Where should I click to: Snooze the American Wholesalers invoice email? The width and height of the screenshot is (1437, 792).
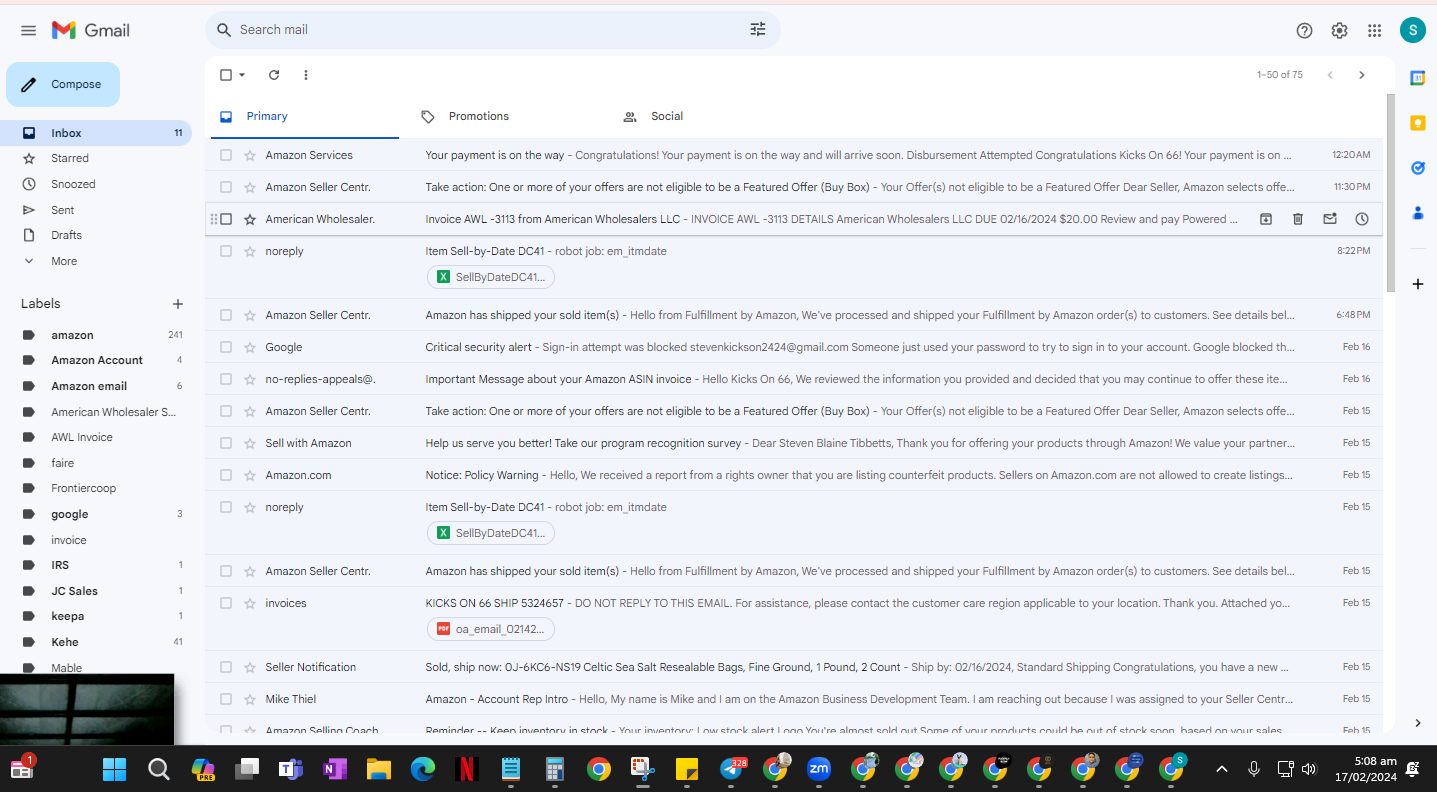tap(1361, 219)
